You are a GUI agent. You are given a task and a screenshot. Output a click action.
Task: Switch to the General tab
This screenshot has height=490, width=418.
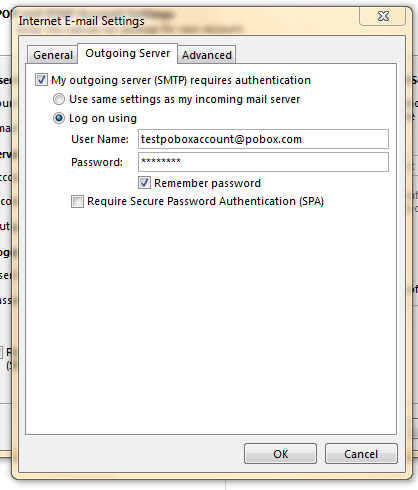click(53, 55)
